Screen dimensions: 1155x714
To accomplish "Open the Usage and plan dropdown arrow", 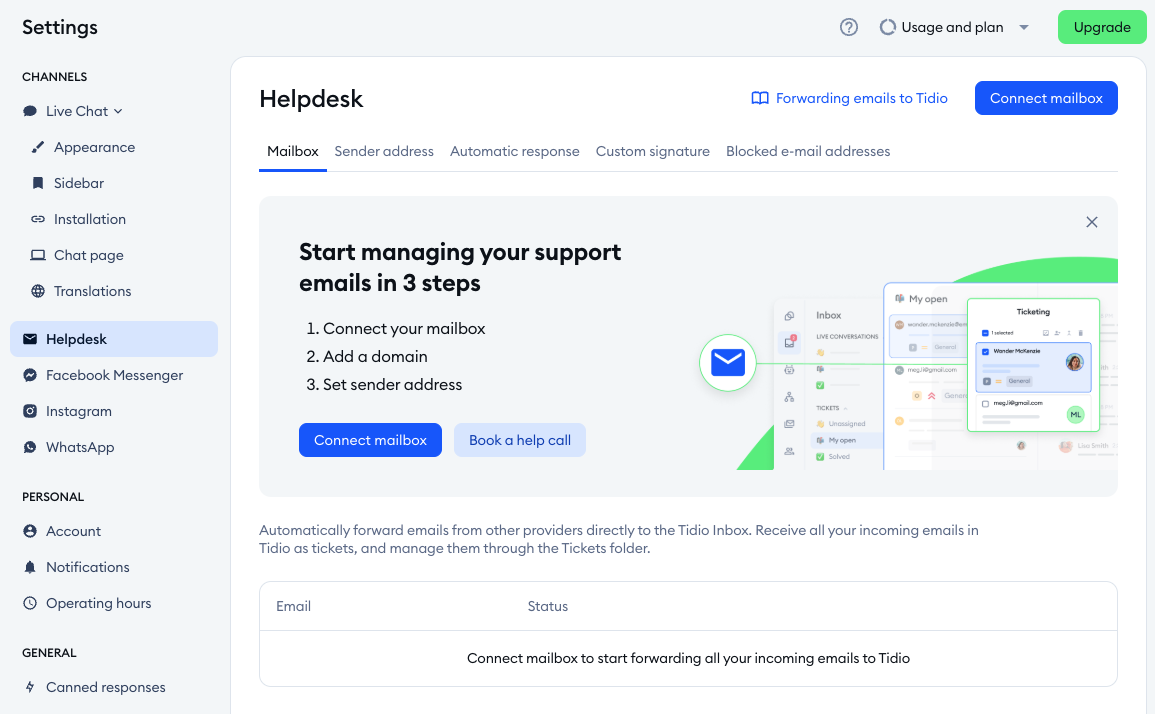I will [x=1024, y=27].
